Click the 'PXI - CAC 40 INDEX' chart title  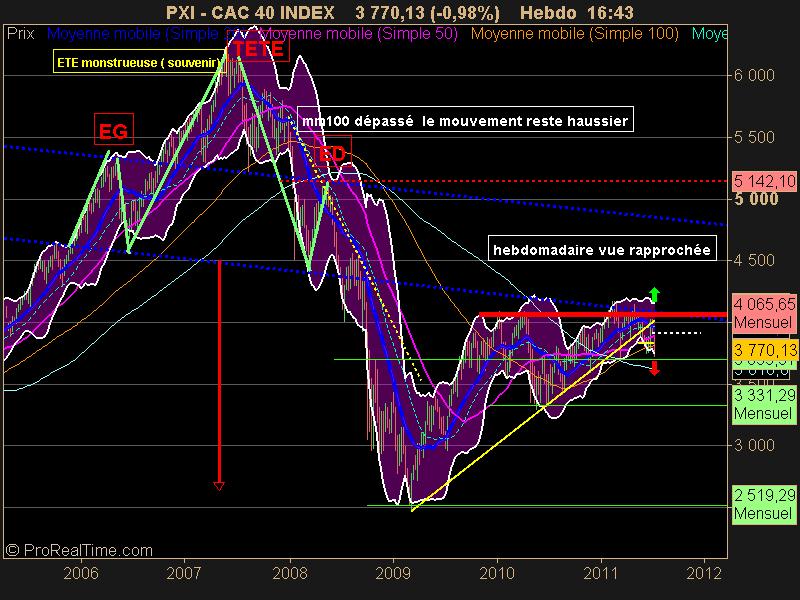click(250, 12)
